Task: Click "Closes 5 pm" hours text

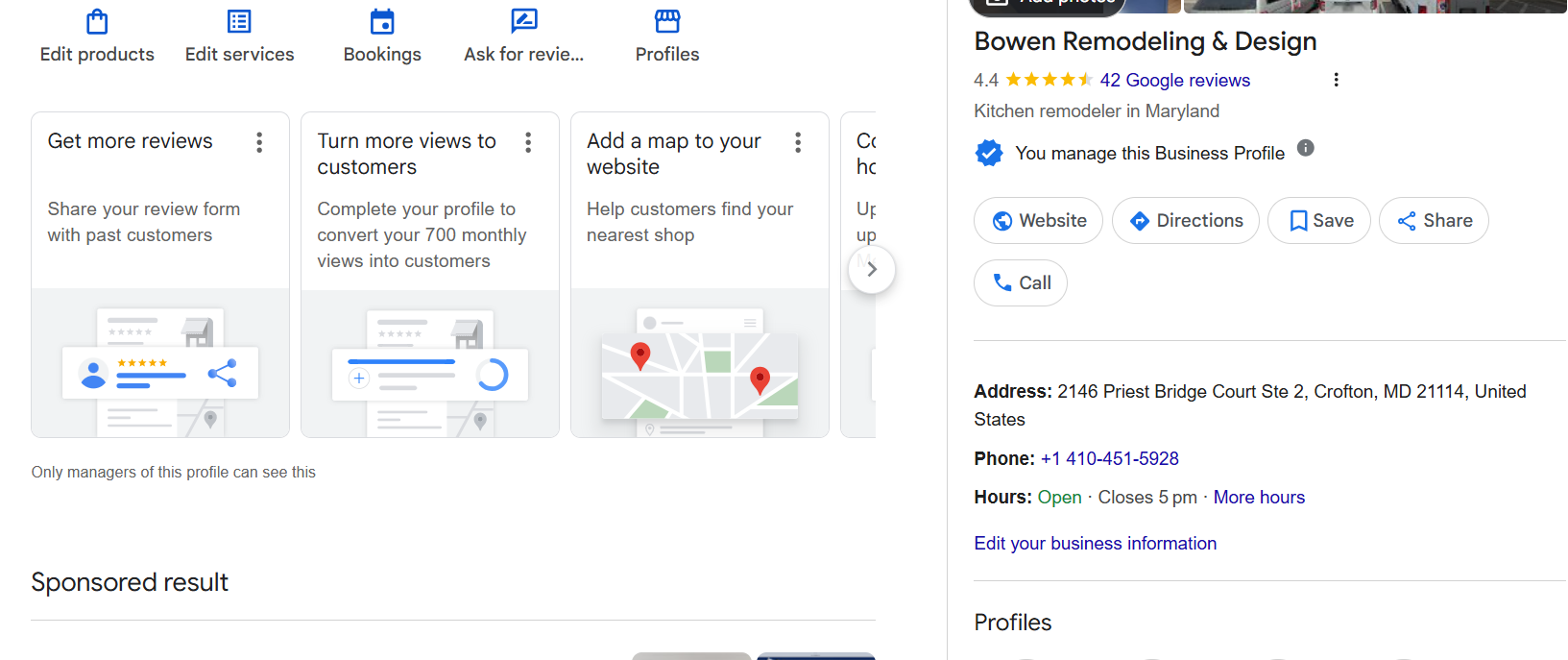Action: pyautogui.click(x=1147, y=498)
